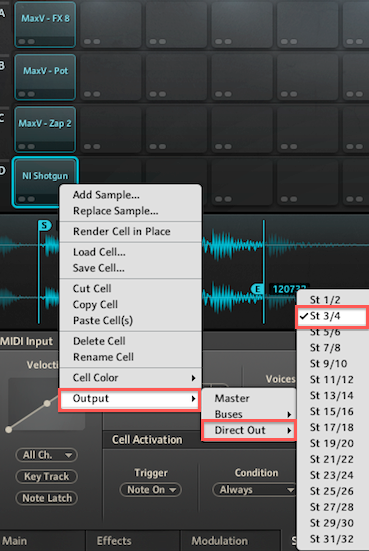Select the MaxV - Zap 2 cell
This screenshot has width=369, height=551.
click(x=45, y=129)
